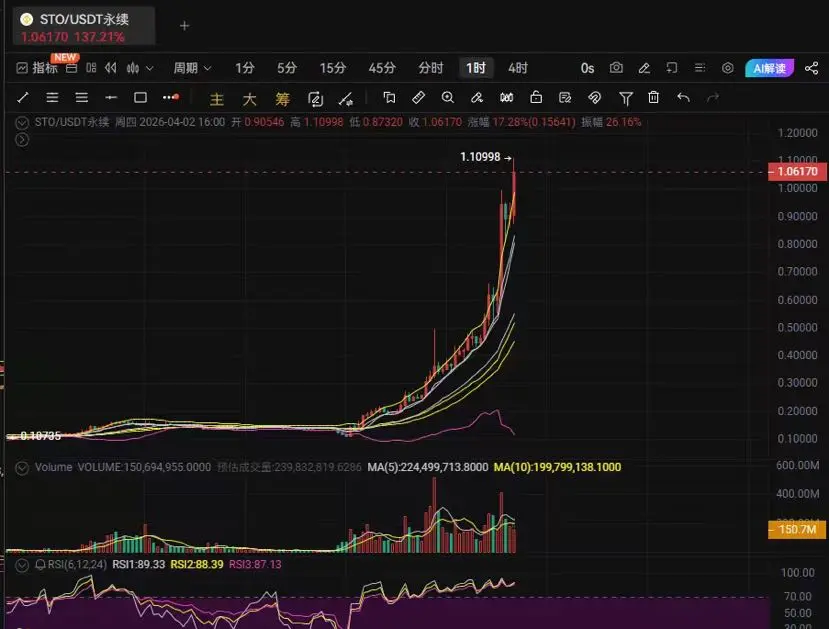Select the candlestick chart type icon
The image size is (829, 629).
[133, 68]
